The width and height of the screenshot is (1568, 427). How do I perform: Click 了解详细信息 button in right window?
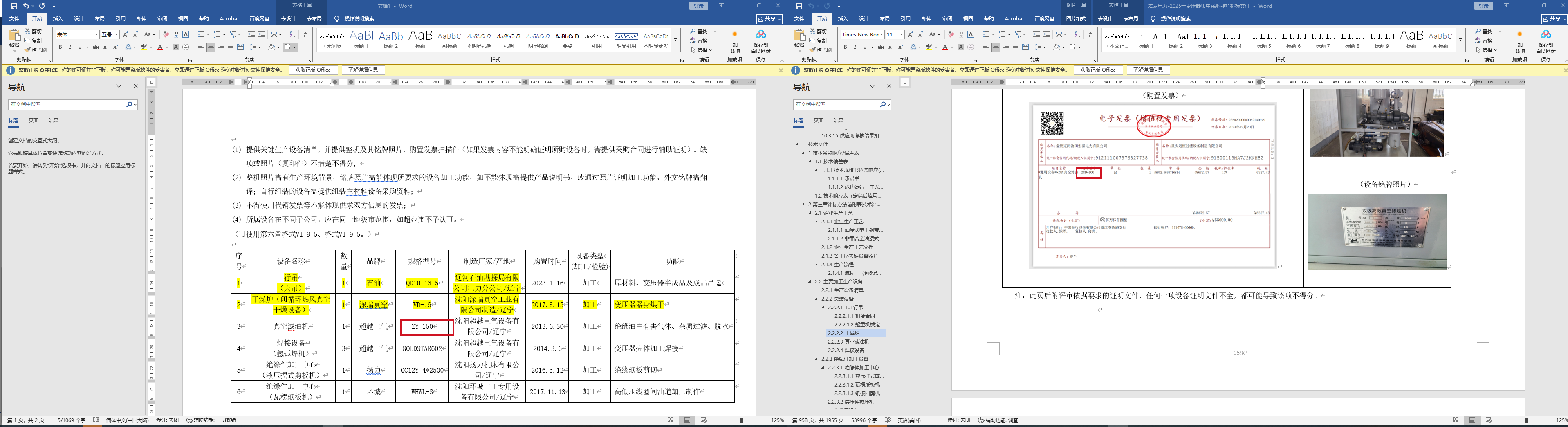[x=1148, y=70]
